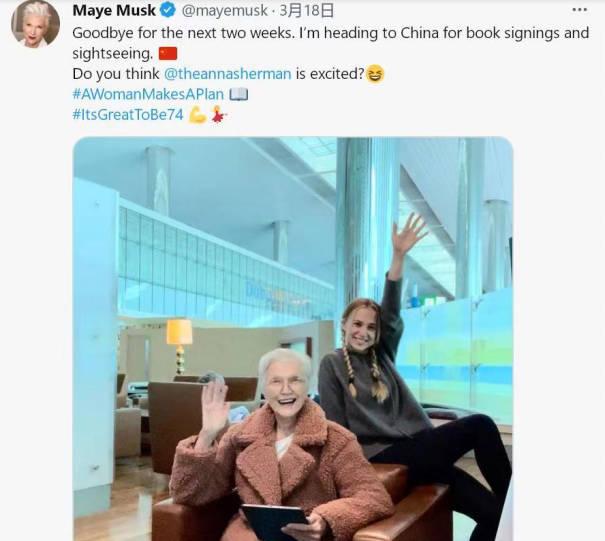Click the woman in the pink coat
Viewport: 605px width, 541px height.
click(282, 448)
